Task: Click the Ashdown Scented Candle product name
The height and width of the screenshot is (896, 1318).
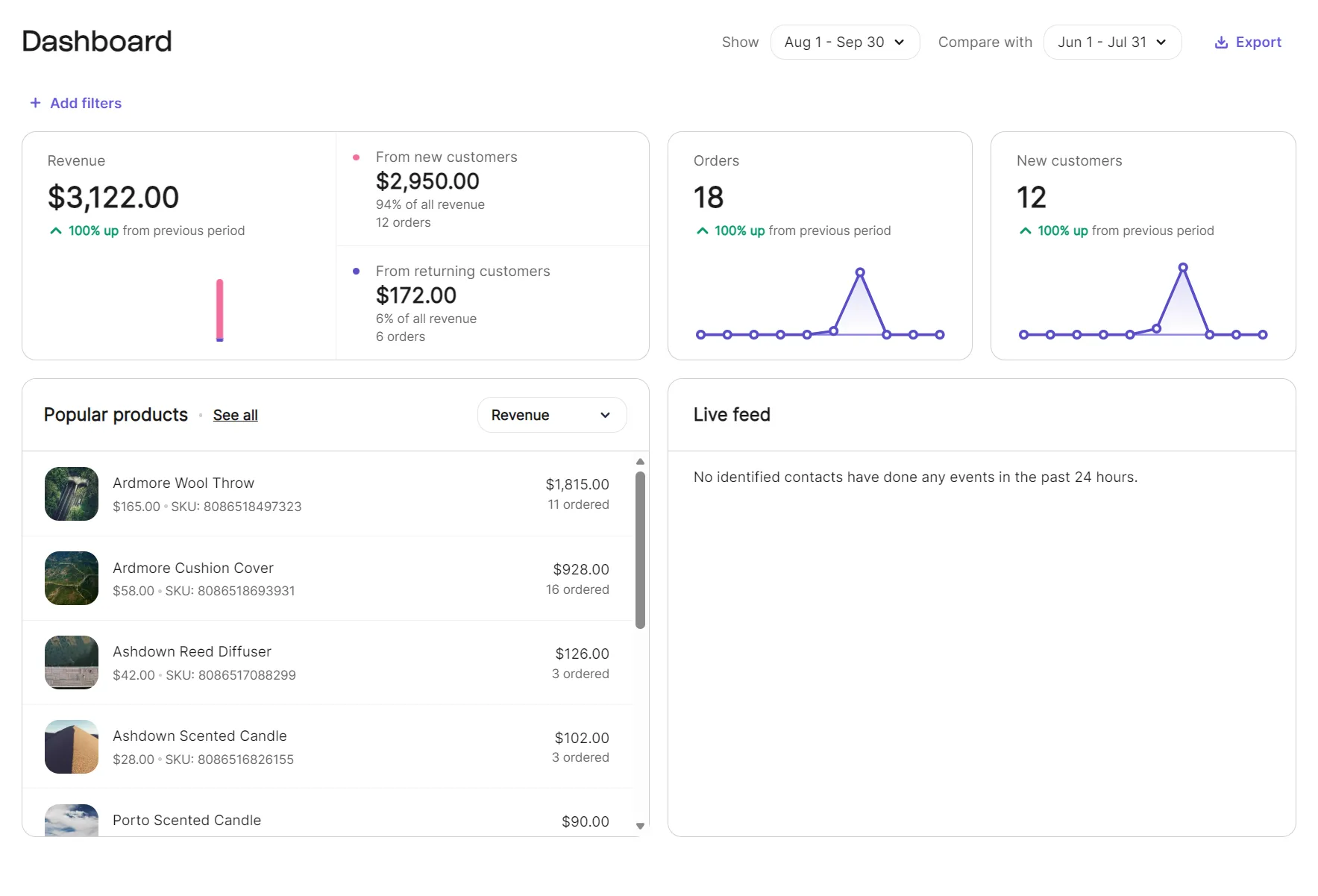Action: (200, 736)
